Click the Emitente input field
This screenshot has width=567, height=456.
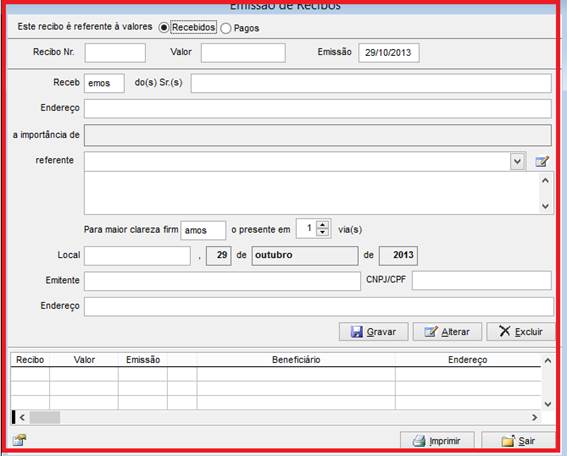[x=222, y=281]
